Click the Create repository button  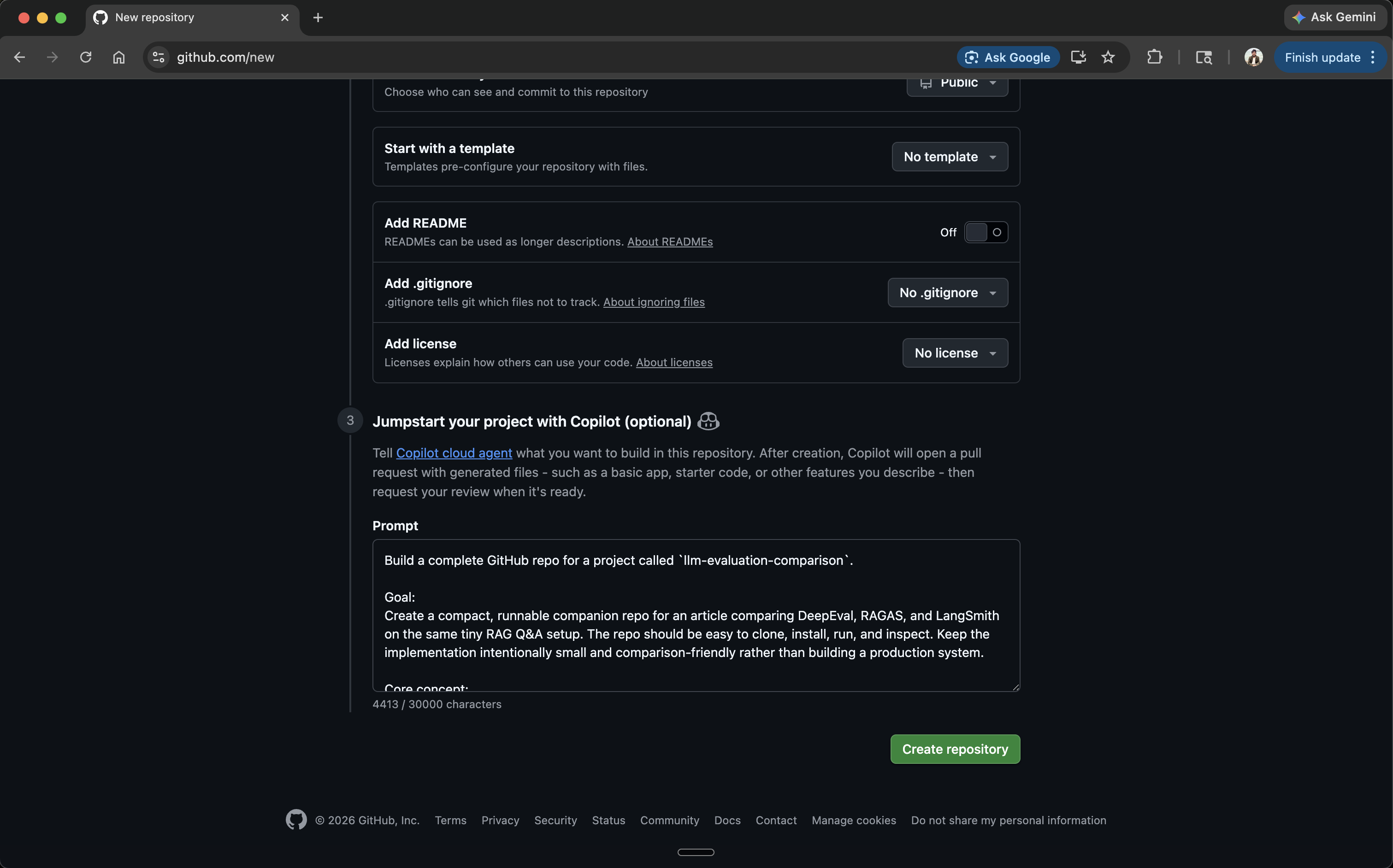tap(954, 749)
